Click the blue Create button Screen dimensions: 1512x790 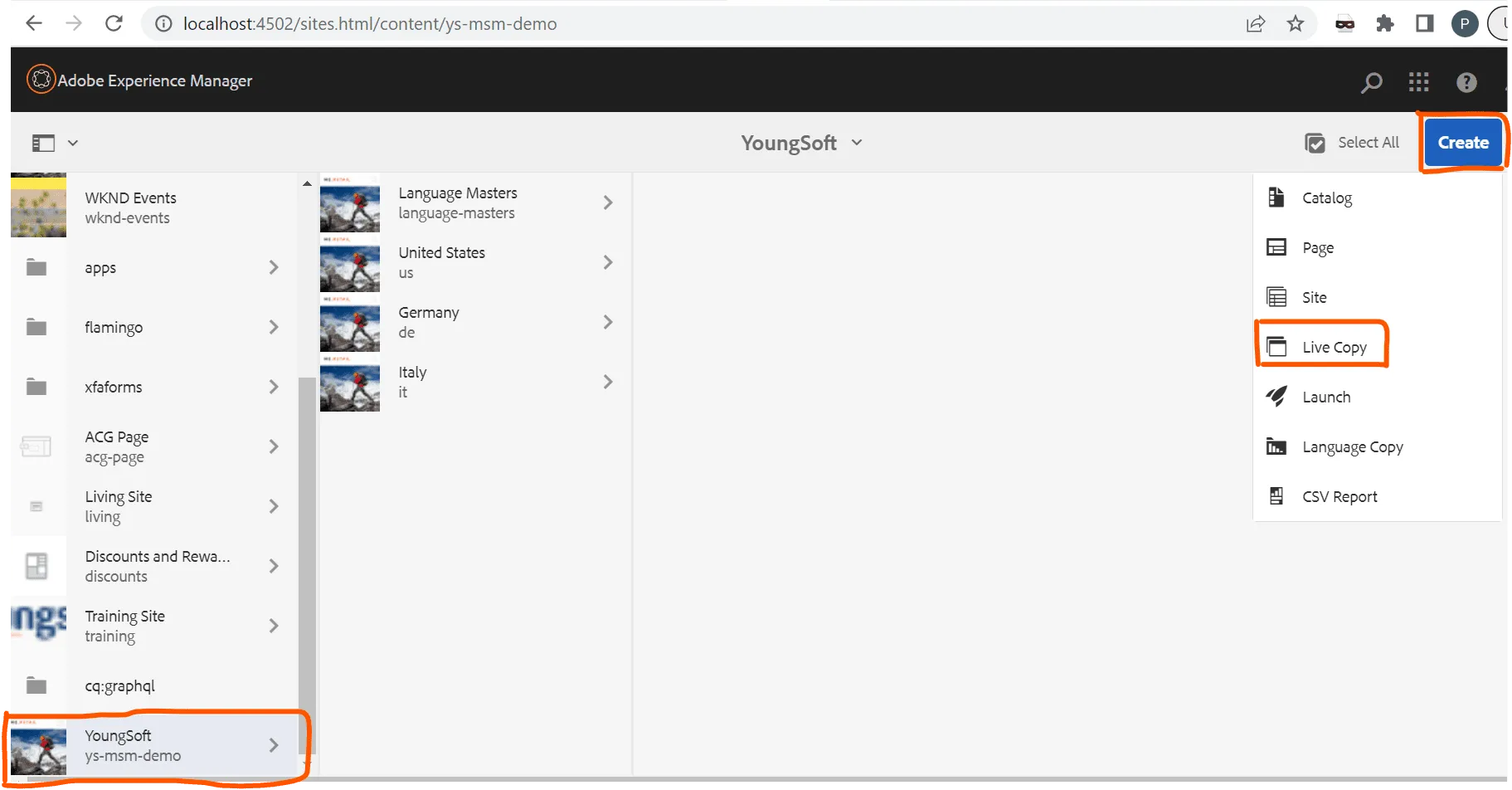[x=1463, y=143]
